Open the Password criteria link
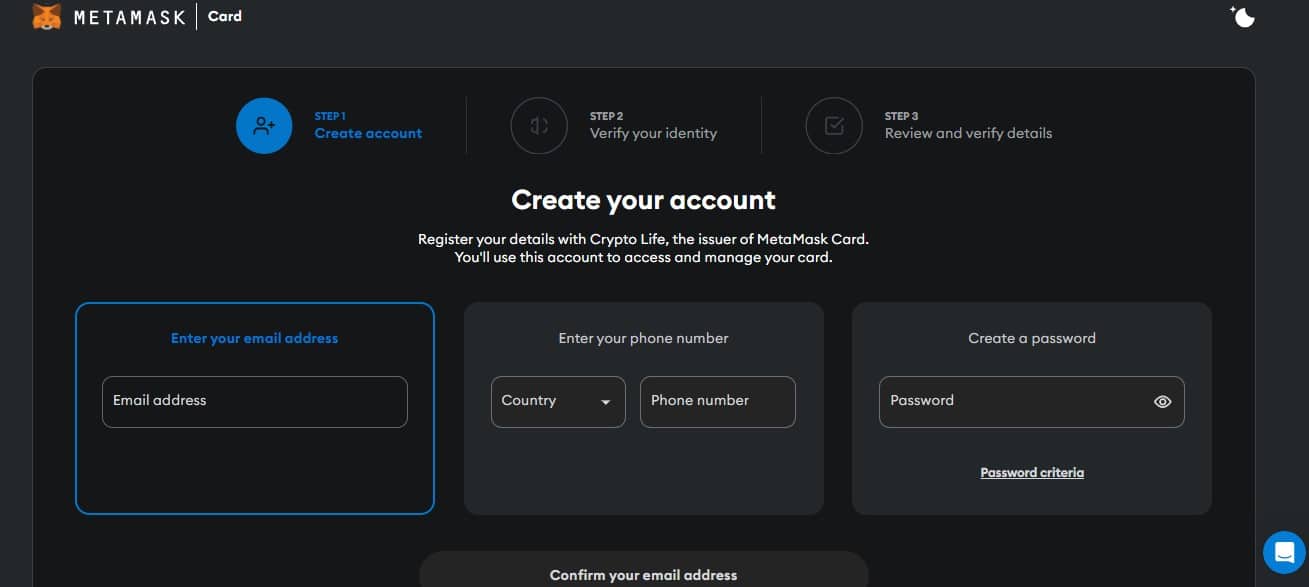Image resolution: width=1309 pixels, height=587 pixels. point(1032,473)
